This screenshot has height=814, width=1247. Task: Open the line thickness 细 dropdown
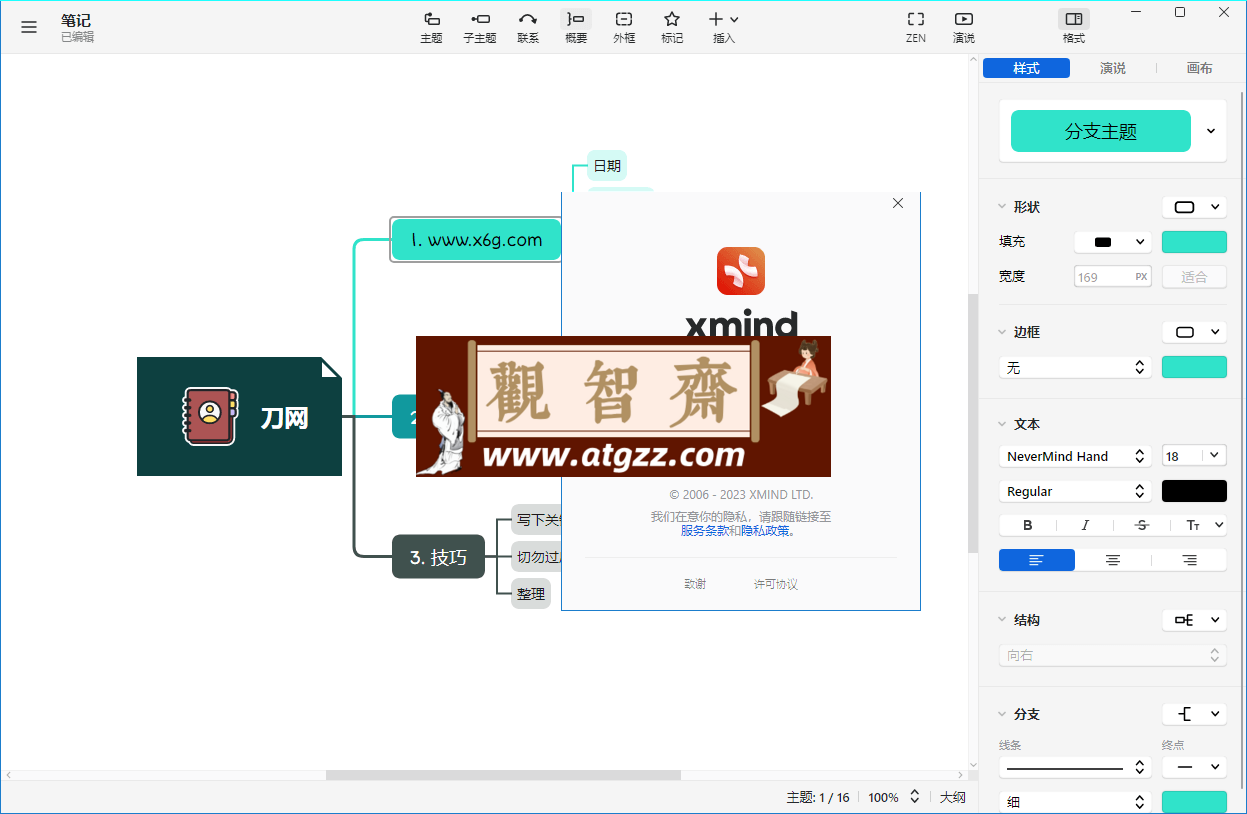coord(1075,802)
